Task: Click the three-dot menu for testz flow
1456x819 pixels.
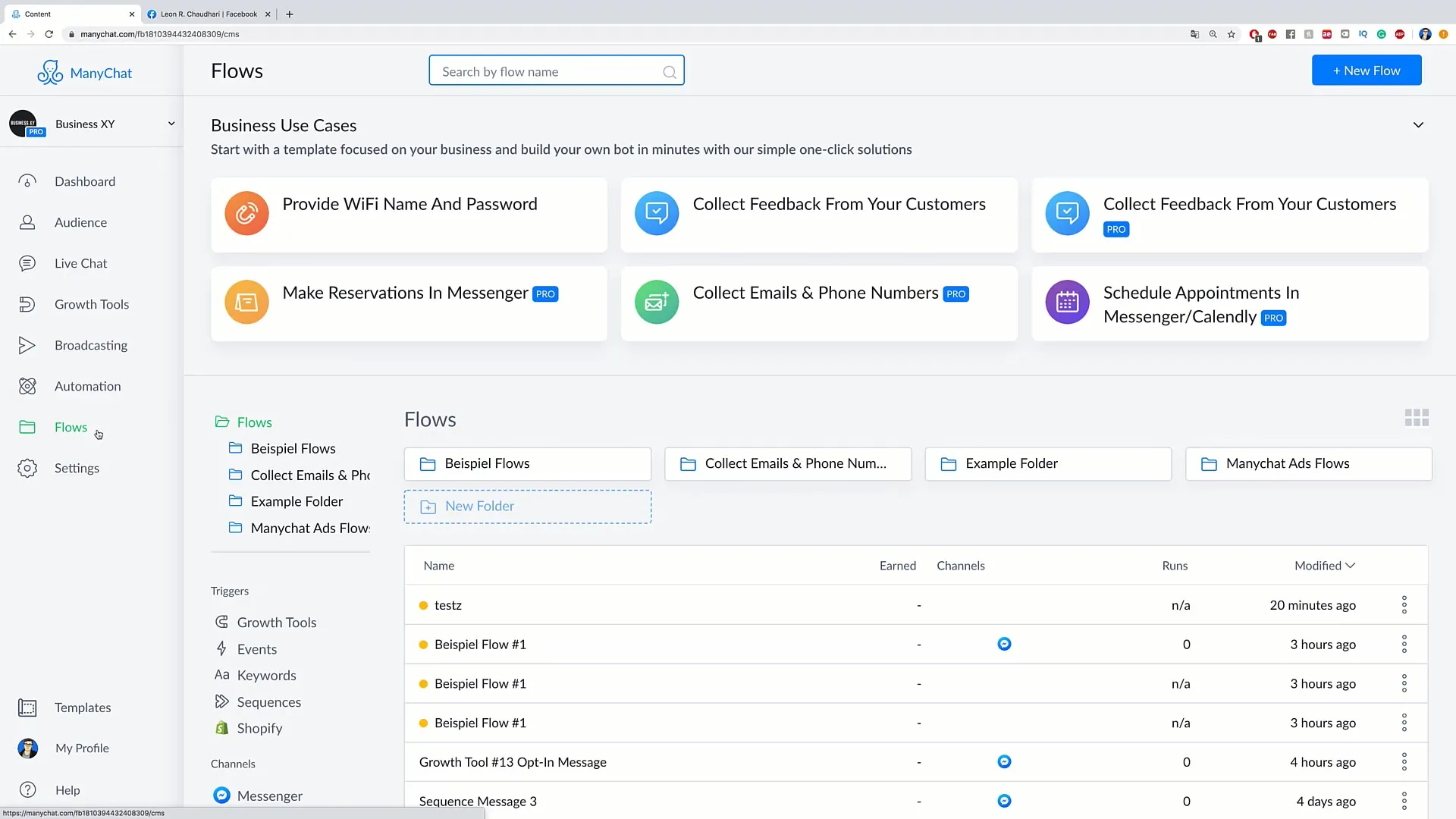Action: [x=1404, y=604]
